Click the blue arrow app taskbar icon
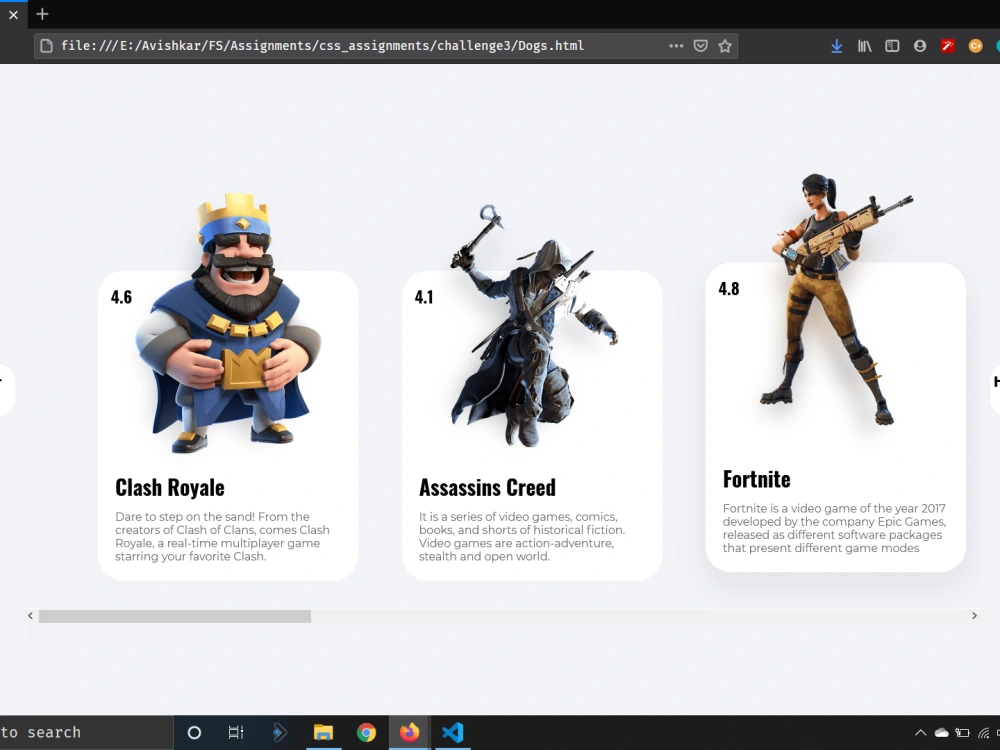1000x750 pixels. (279, 733)
